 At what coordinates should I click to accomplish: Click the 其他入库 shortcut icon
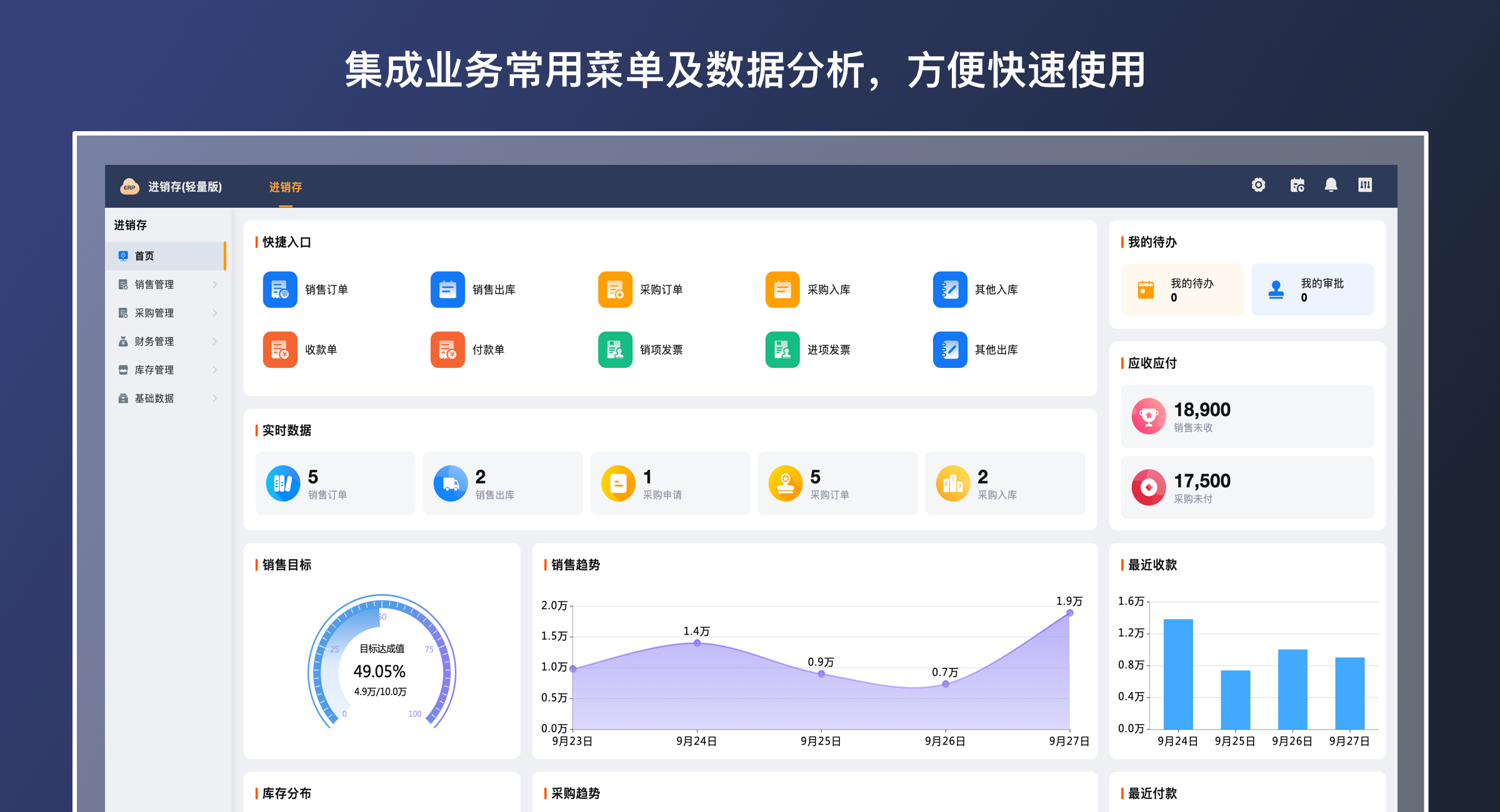[949, 289]
